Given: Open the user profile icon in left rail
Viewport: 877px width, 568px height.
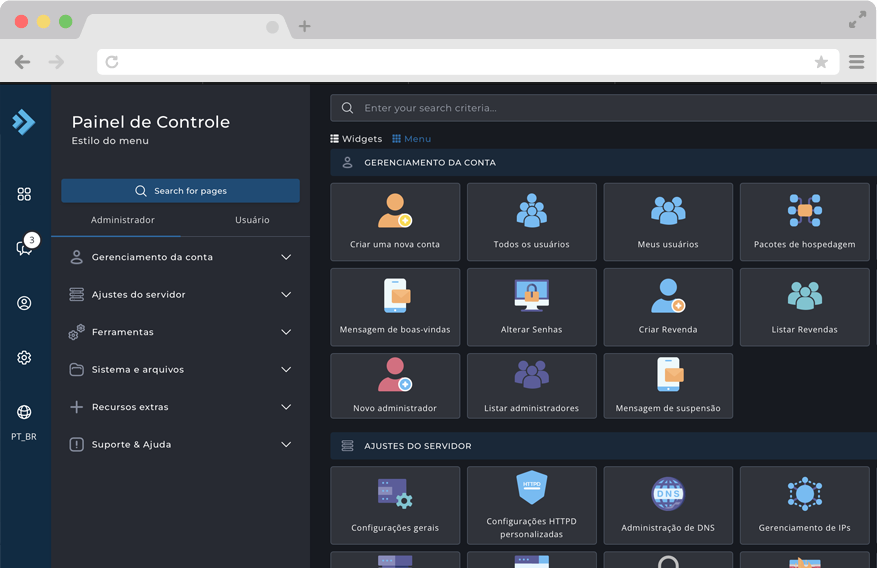Looking at the screenshot, I should 24,303.
